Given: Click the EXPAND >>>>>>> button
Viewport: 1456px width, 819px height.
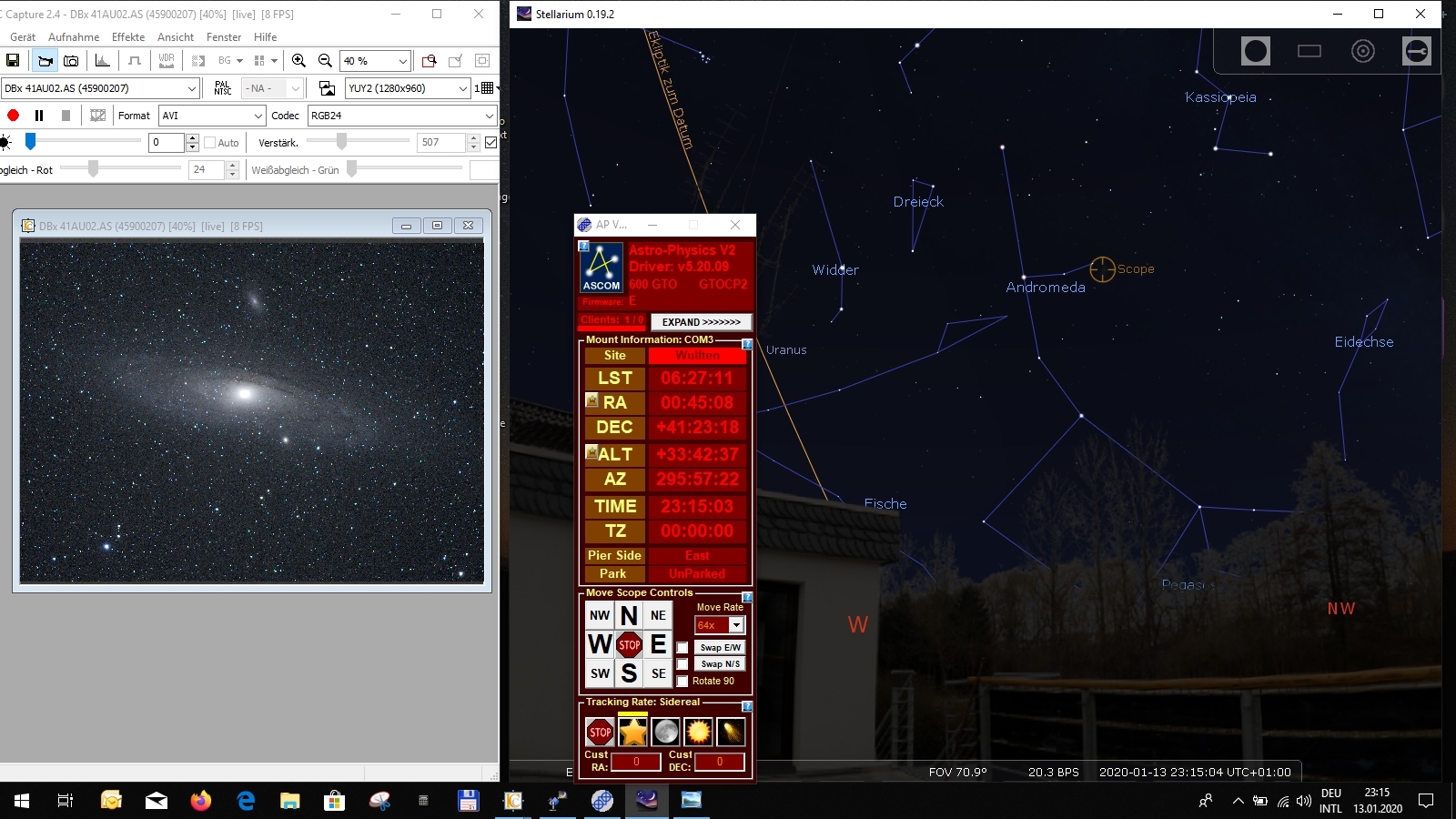Looking at the screenshot, I should (702, 322).
